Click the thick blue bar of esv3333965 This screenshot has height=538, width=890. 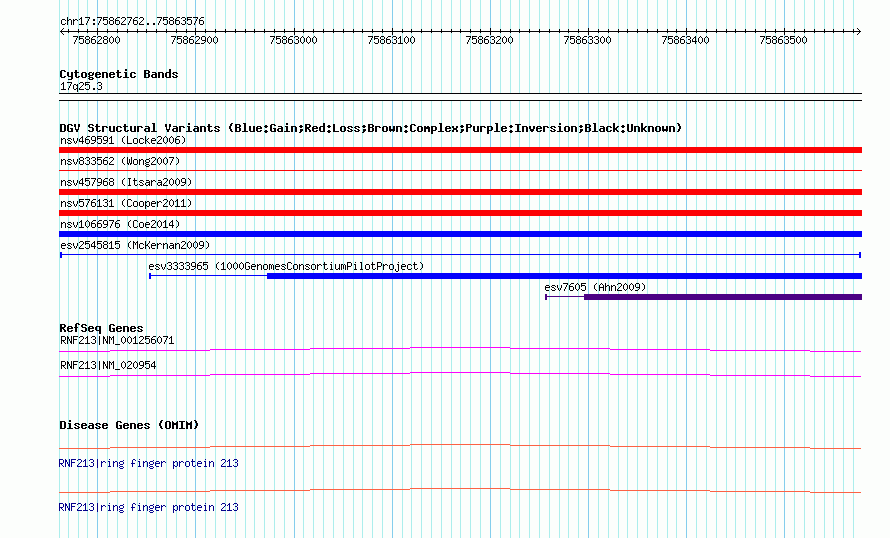564,276
